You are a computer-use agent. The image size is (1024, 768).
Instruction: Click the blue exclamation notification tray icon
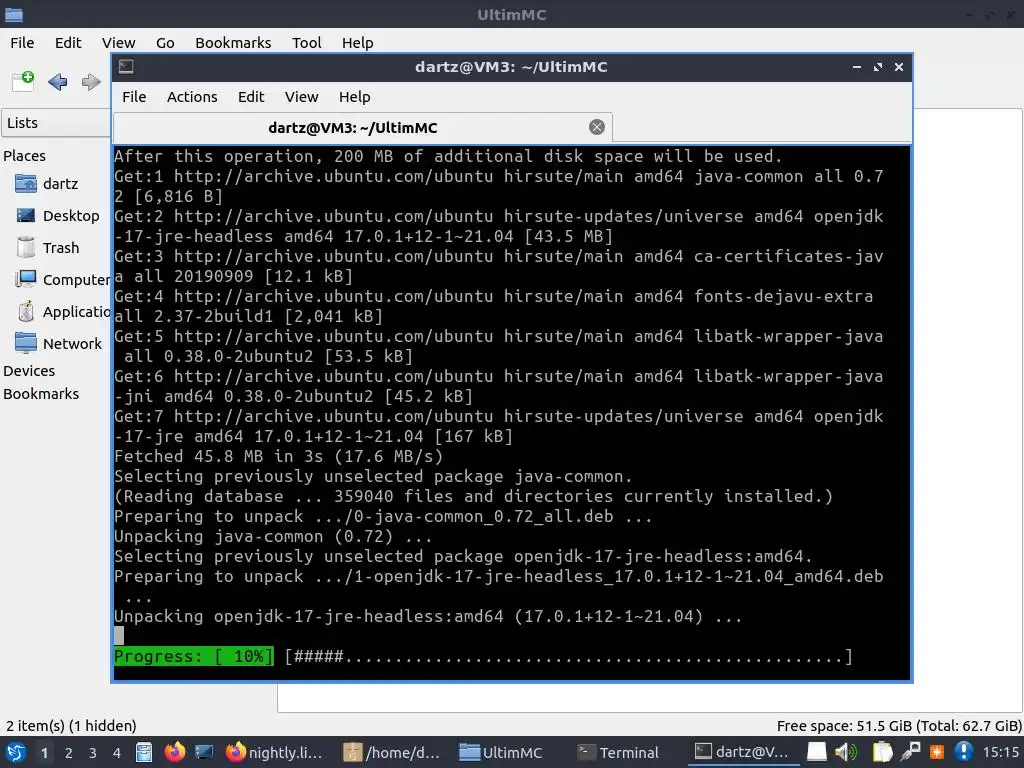coord(963,752)
